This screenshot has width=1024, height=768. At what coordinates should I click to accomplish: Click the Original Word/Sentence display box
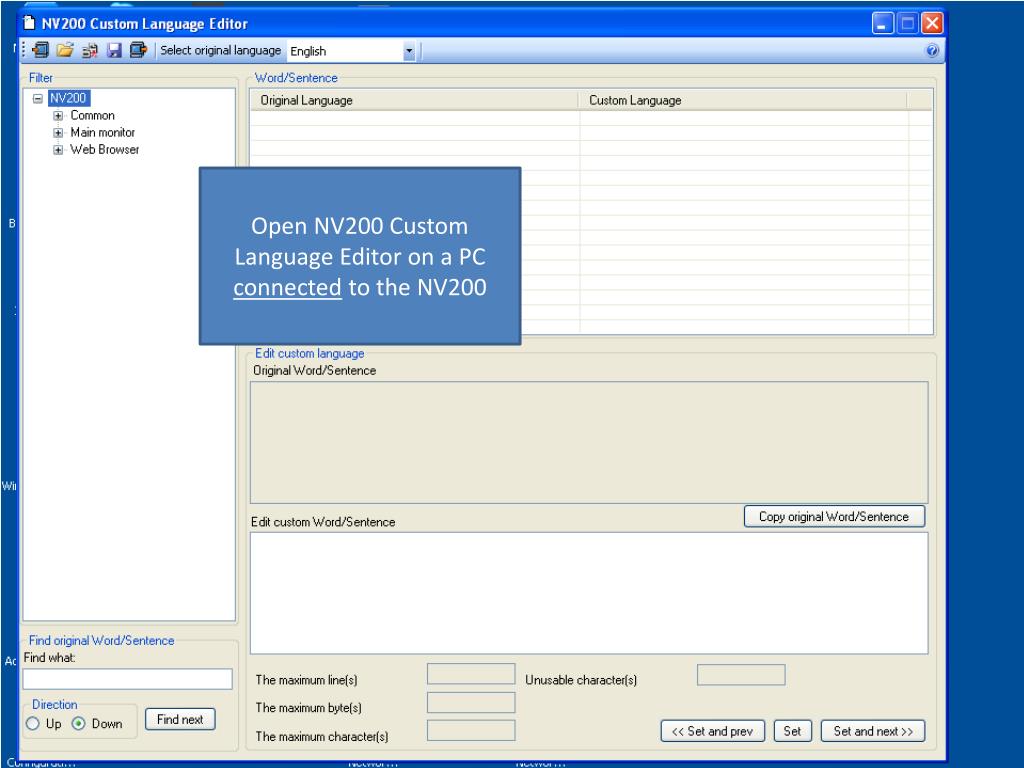click(589, 442)
